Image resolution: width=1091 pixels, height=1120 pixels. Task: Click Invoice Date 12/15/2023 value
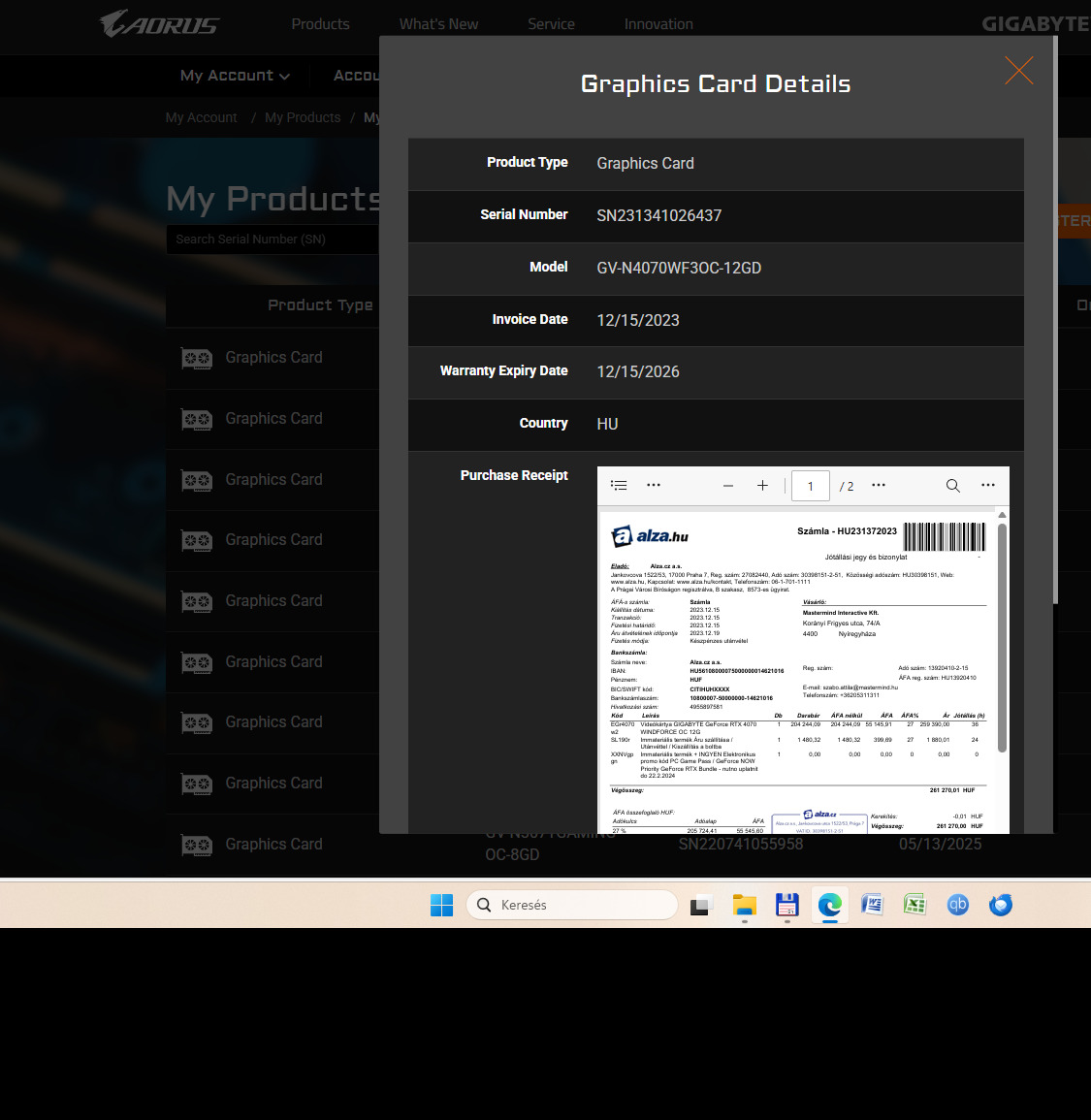(637, 321)
